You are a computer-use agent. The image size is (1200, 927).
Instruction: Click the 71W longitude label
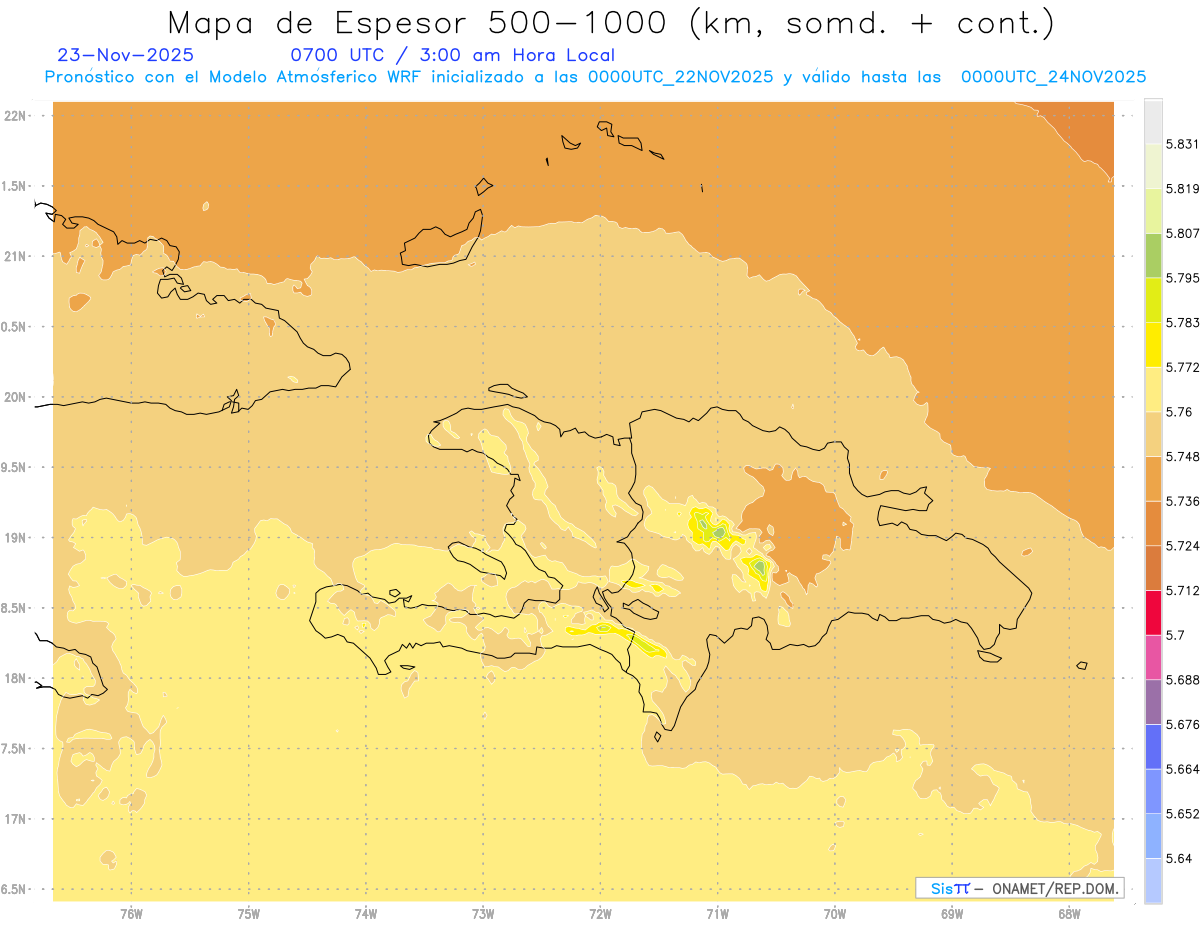point(717,914)
